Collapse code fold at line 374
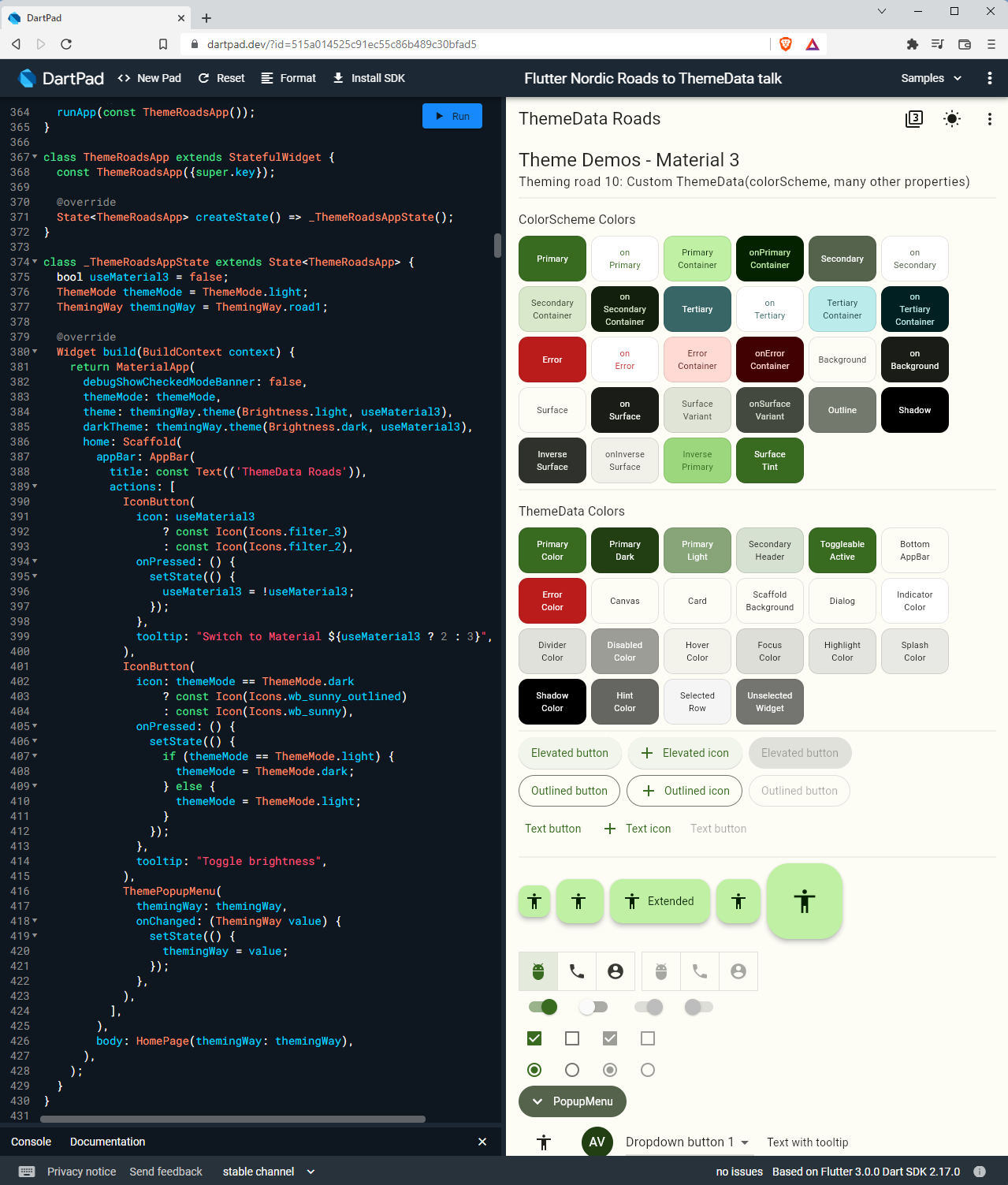Image resolution: width=1008 pixels, height=1185 pixels. pyautogui.click(x=35, y=262)
